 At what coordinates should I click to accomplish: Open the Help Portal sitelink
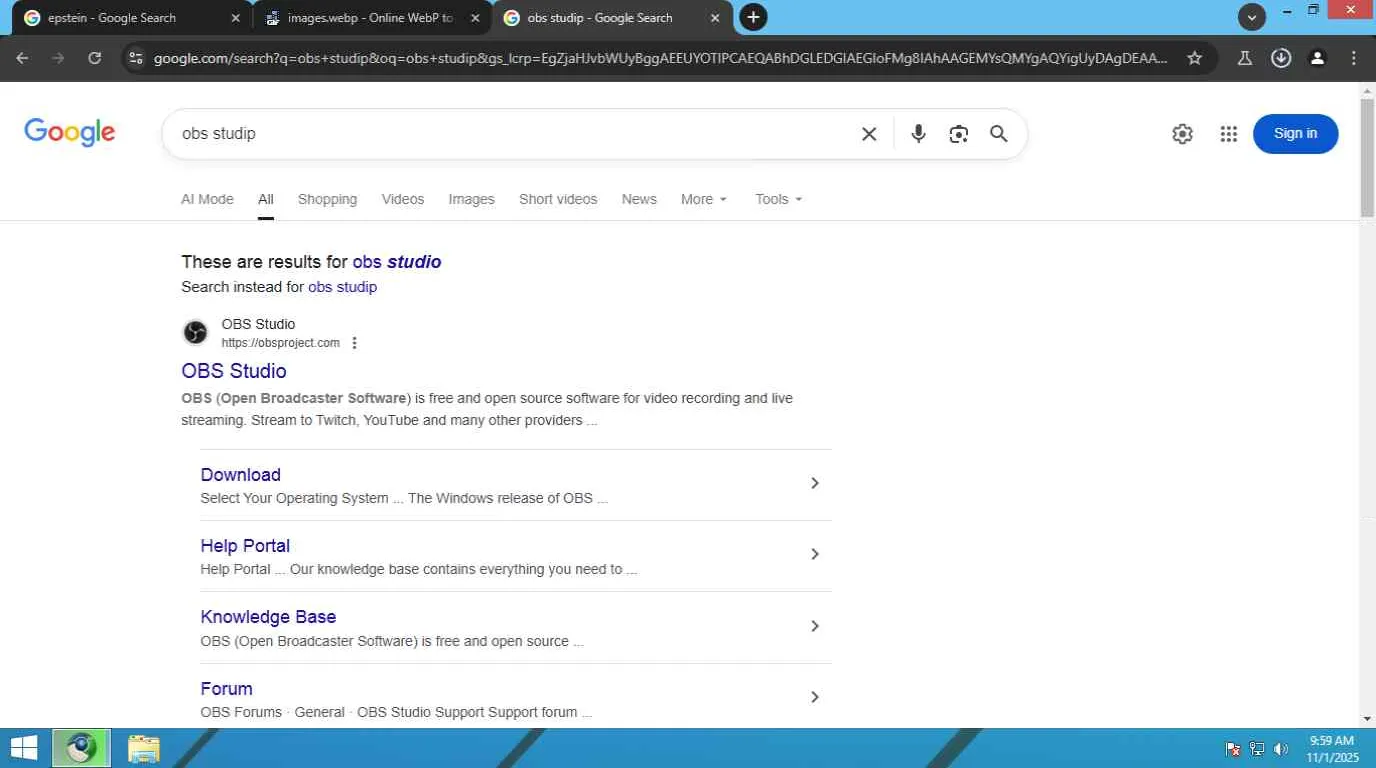[x=245, y=546]
